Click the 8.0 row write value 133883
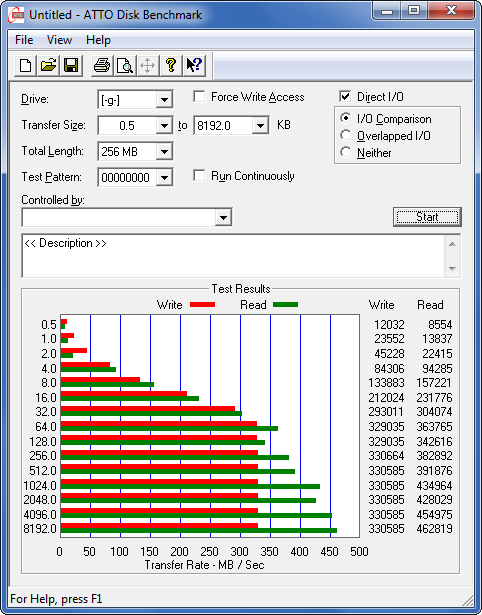Screen dimensions: 482x615 tap(386, 383)
